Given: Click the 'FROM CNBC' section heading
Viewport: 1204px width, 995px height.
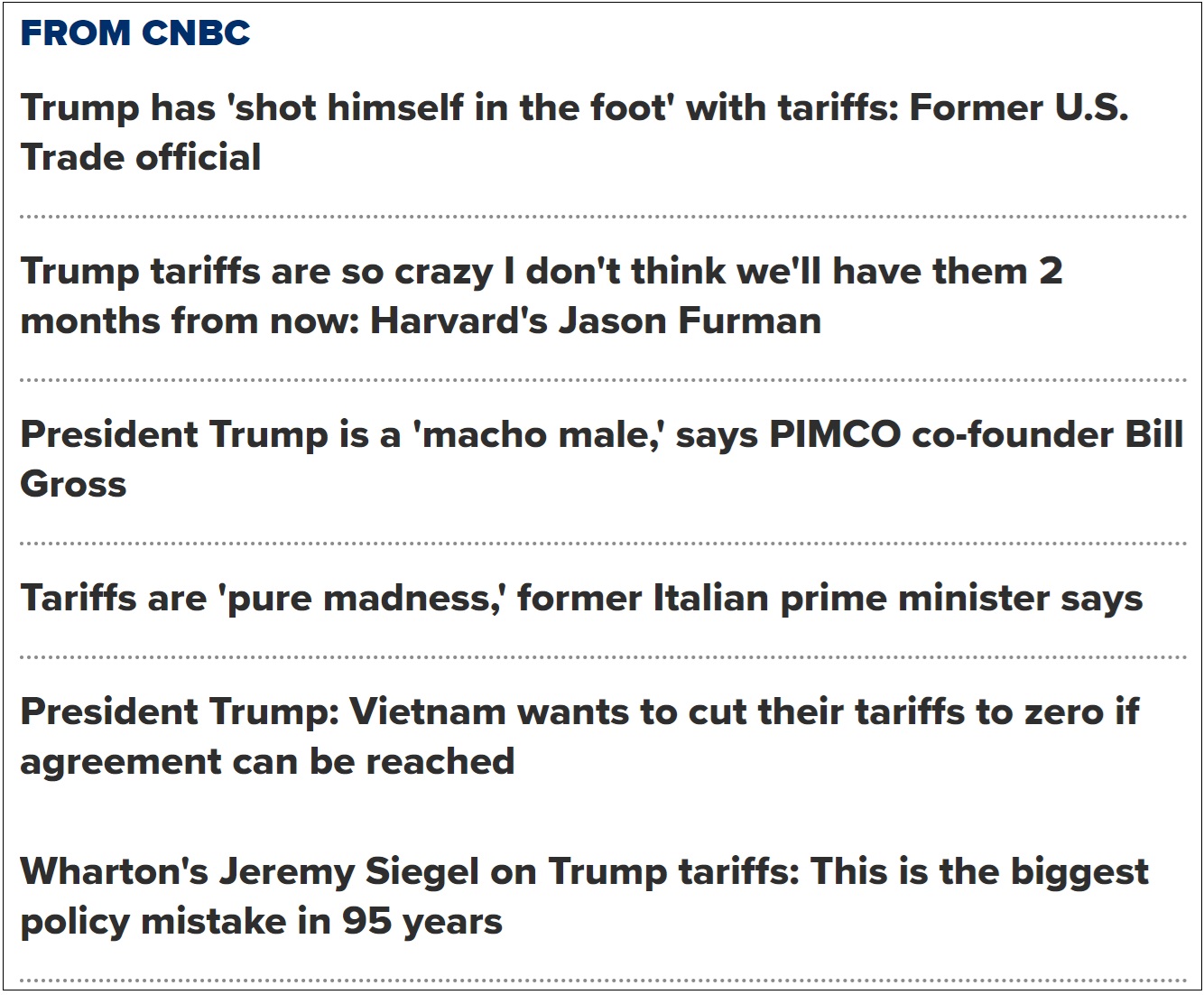Looking at the screenshot, I should [x=135, y=33].
